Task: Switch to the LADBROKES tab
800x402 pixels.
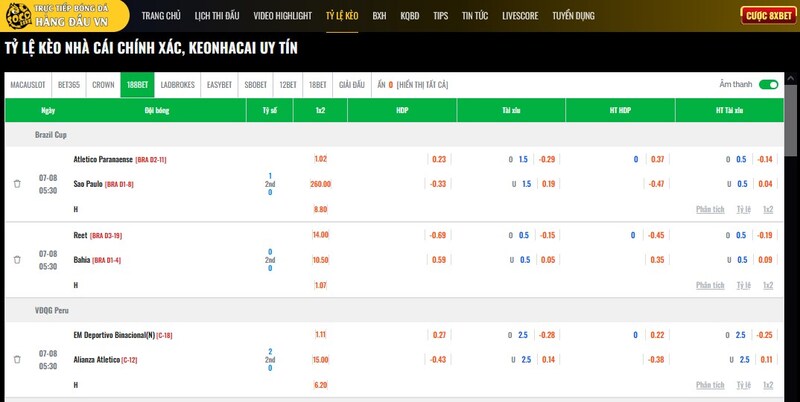Action: (x=178, y=85)
